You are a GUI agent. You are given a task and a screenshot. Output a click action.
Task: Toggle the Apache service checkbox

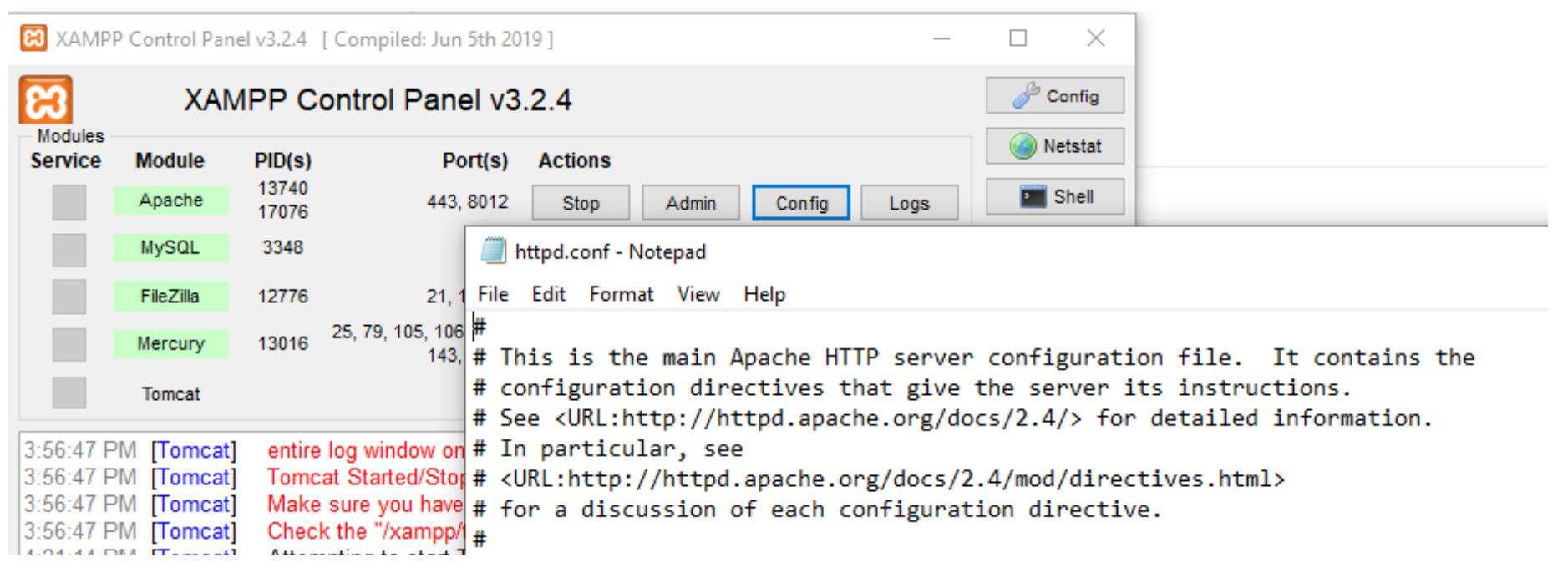(69, 201)
